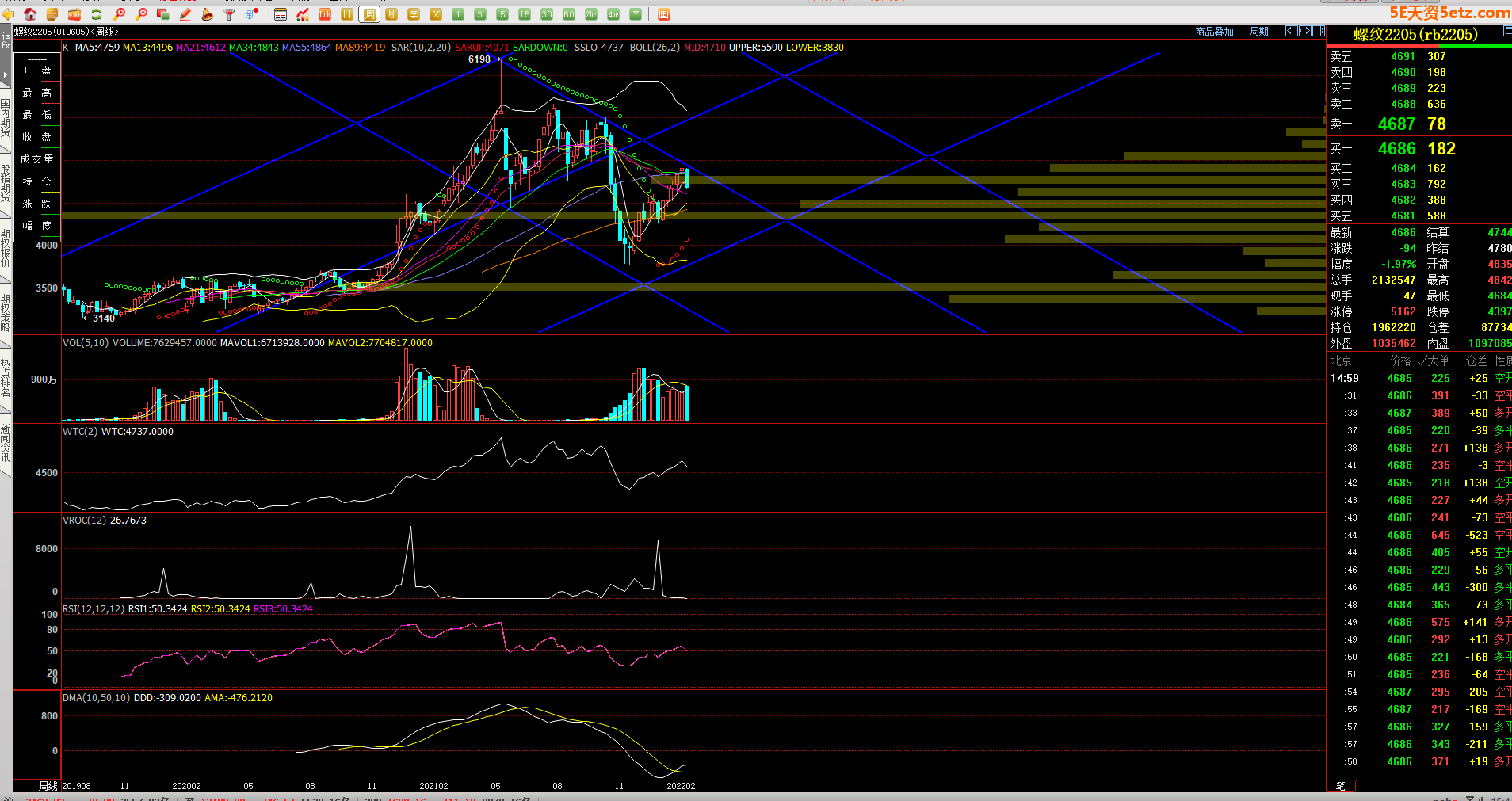
Task: Open the alert bell icon
Action: pos(208,14)
